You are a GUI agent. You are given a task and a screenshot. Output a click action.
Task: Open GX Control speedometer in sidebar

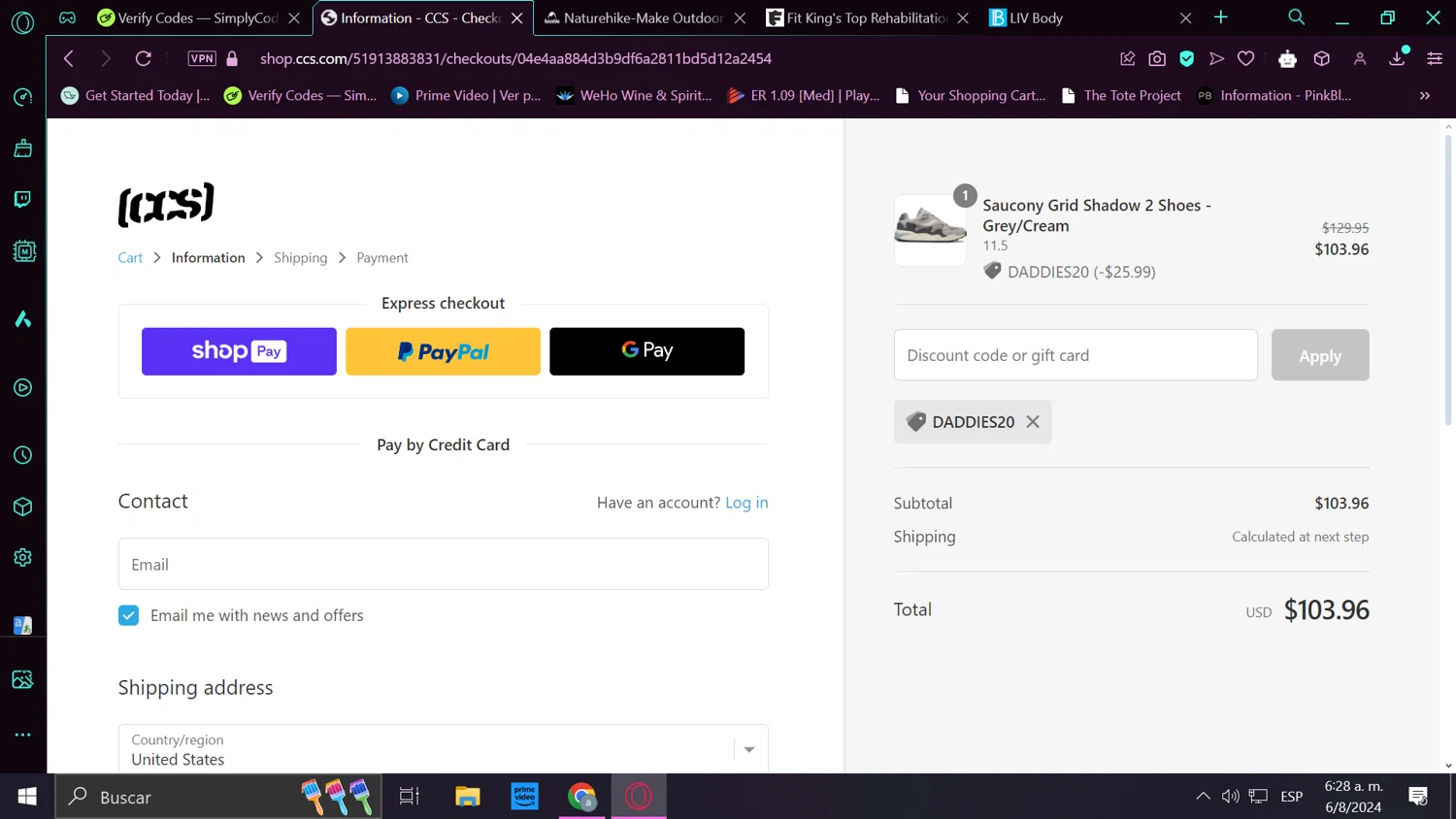pyautogui.click(x=22, y=97)
